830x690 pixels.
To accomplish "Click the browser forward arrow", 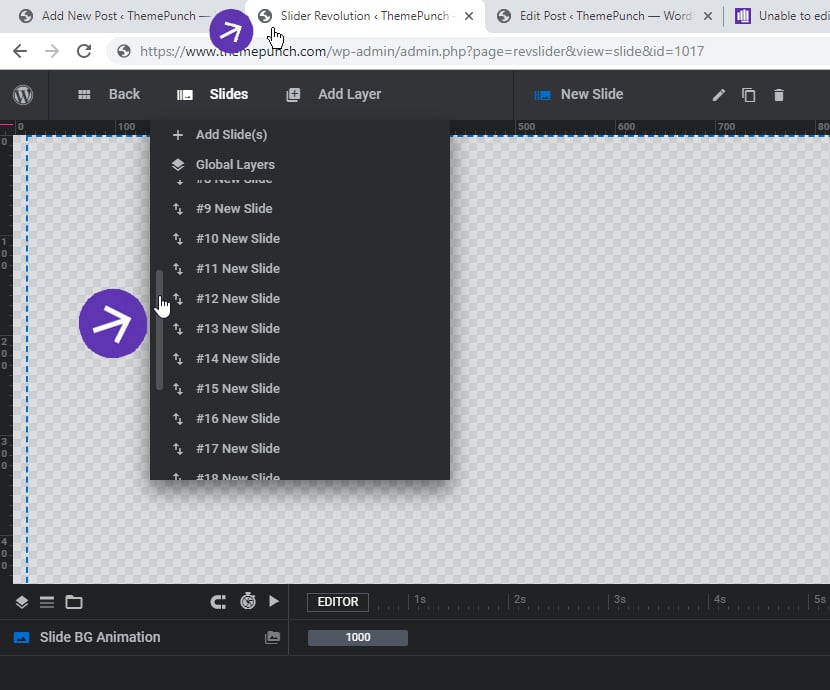I will coord(52,51).
